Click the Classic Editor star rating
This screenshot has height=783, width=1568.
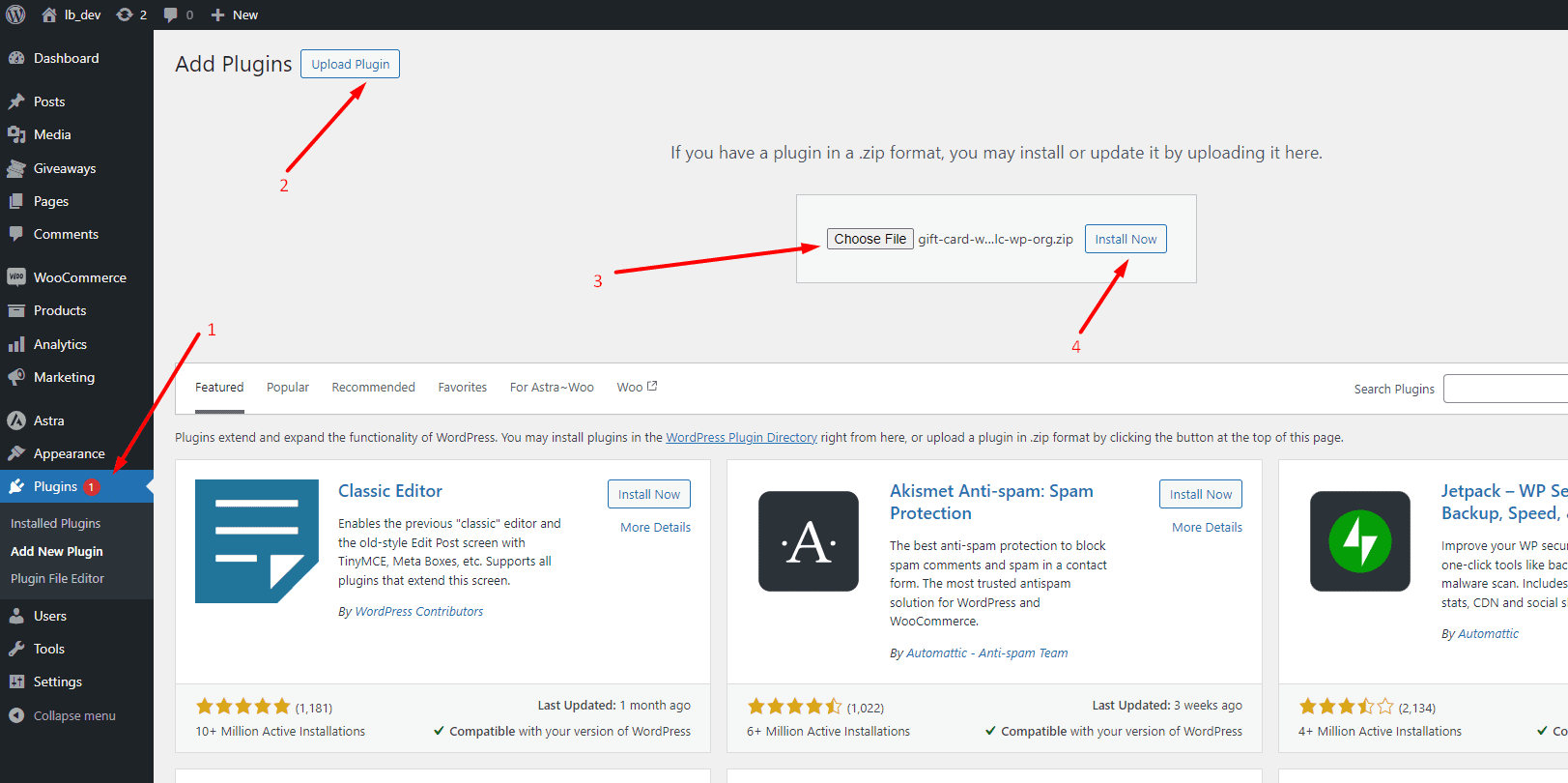coord(242,707)
